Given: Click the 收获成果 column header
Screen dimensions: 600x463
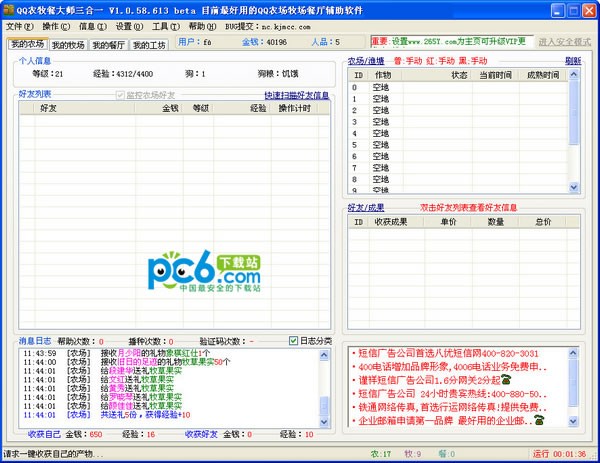Looking at the screenshot, I should (x=396, y=222).
